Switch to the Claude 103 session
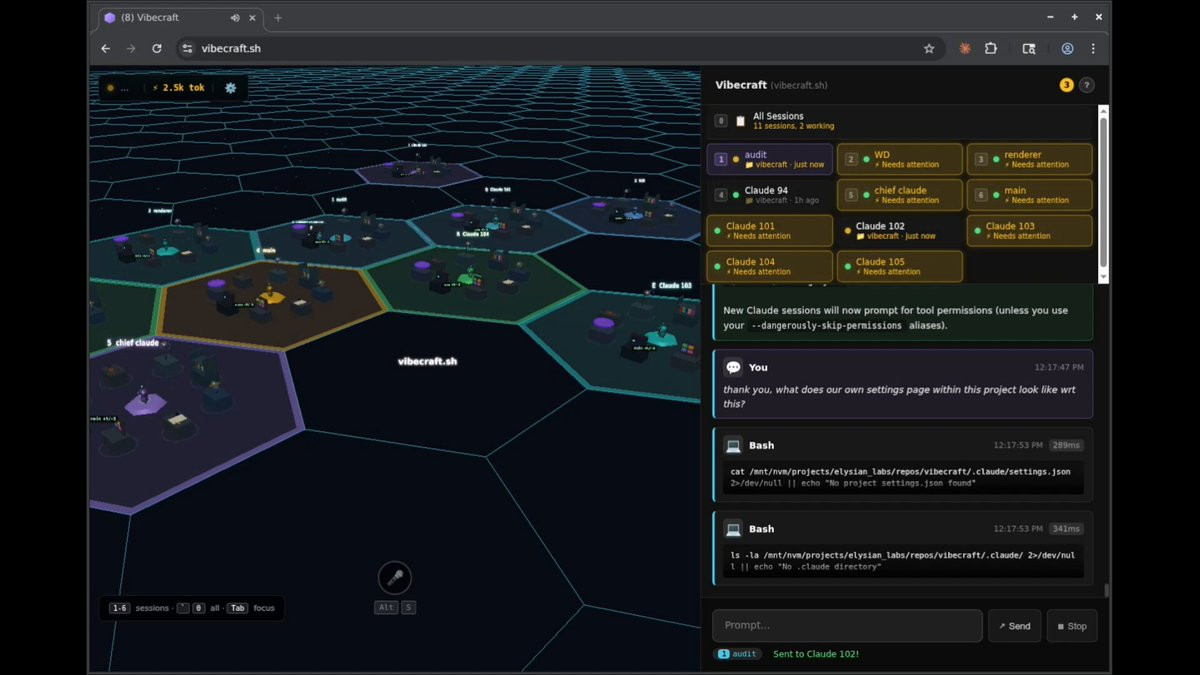The height and width of the screenshot is (675, 1200). click(x=1030, y=231)
